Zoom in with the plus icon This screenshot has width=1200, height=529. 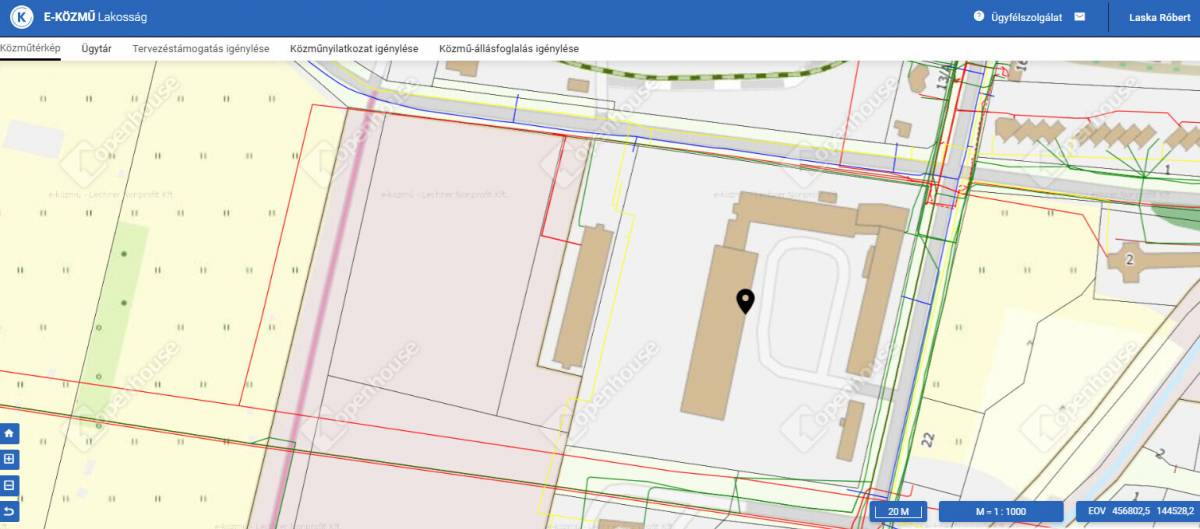10,459
